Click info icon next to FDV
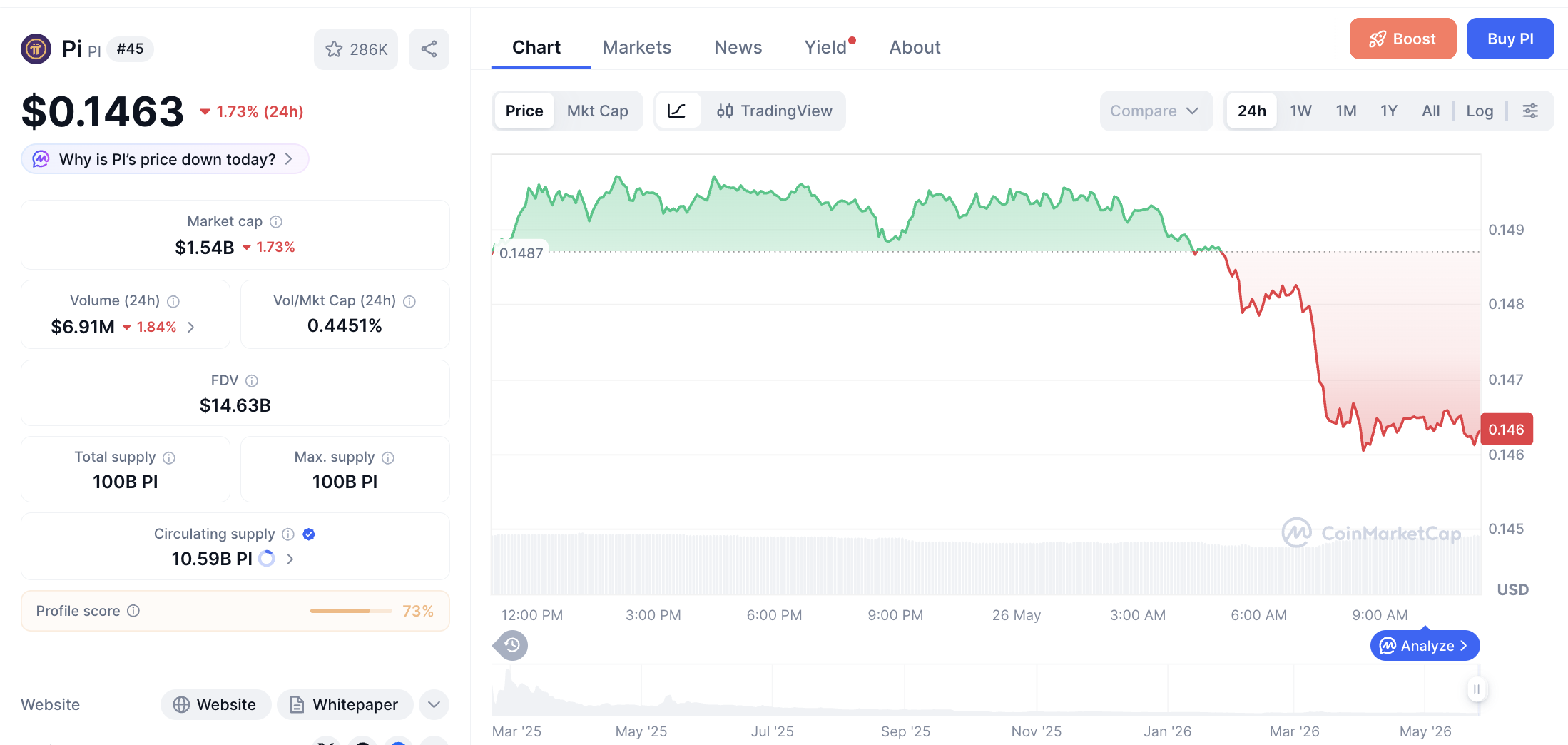Viewport: 1568px width, 745px height. coord(252,381)
